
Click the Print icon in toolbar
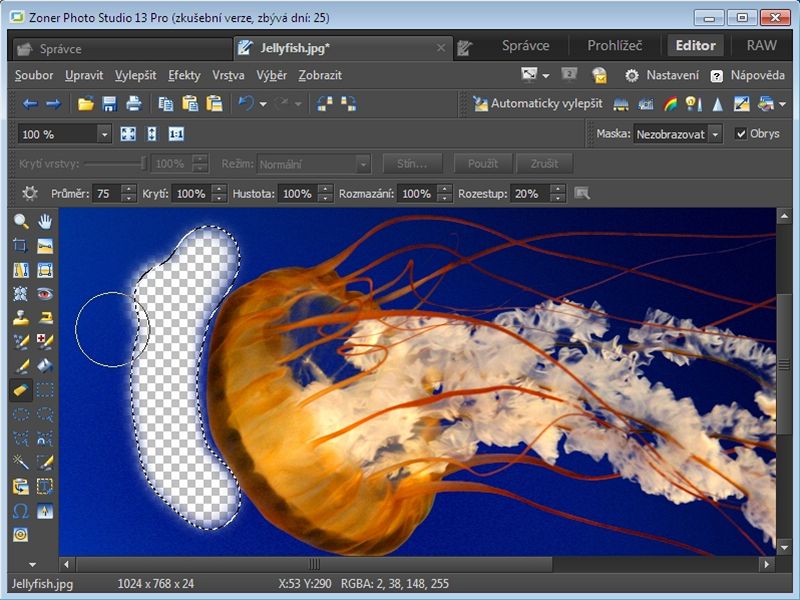pos(133,104)
